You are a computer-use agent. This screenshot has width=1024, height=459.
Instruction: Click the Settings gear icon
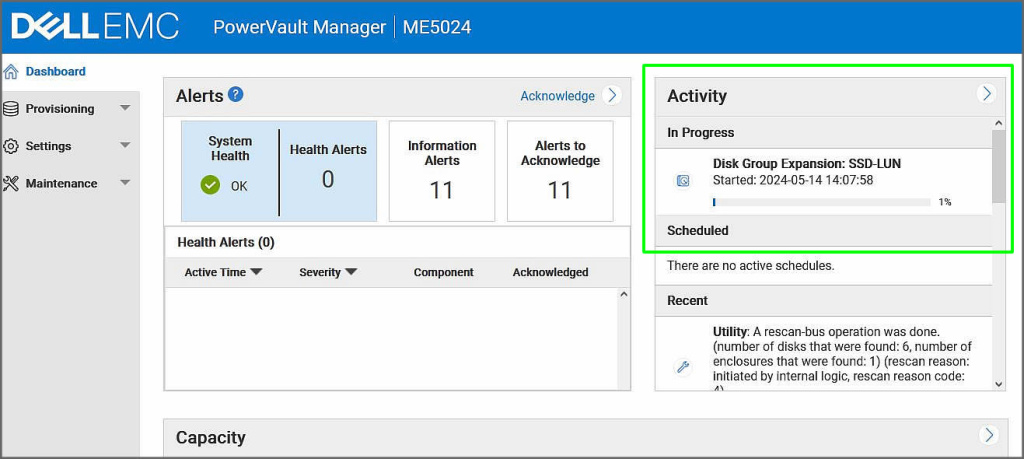(11, 146)
